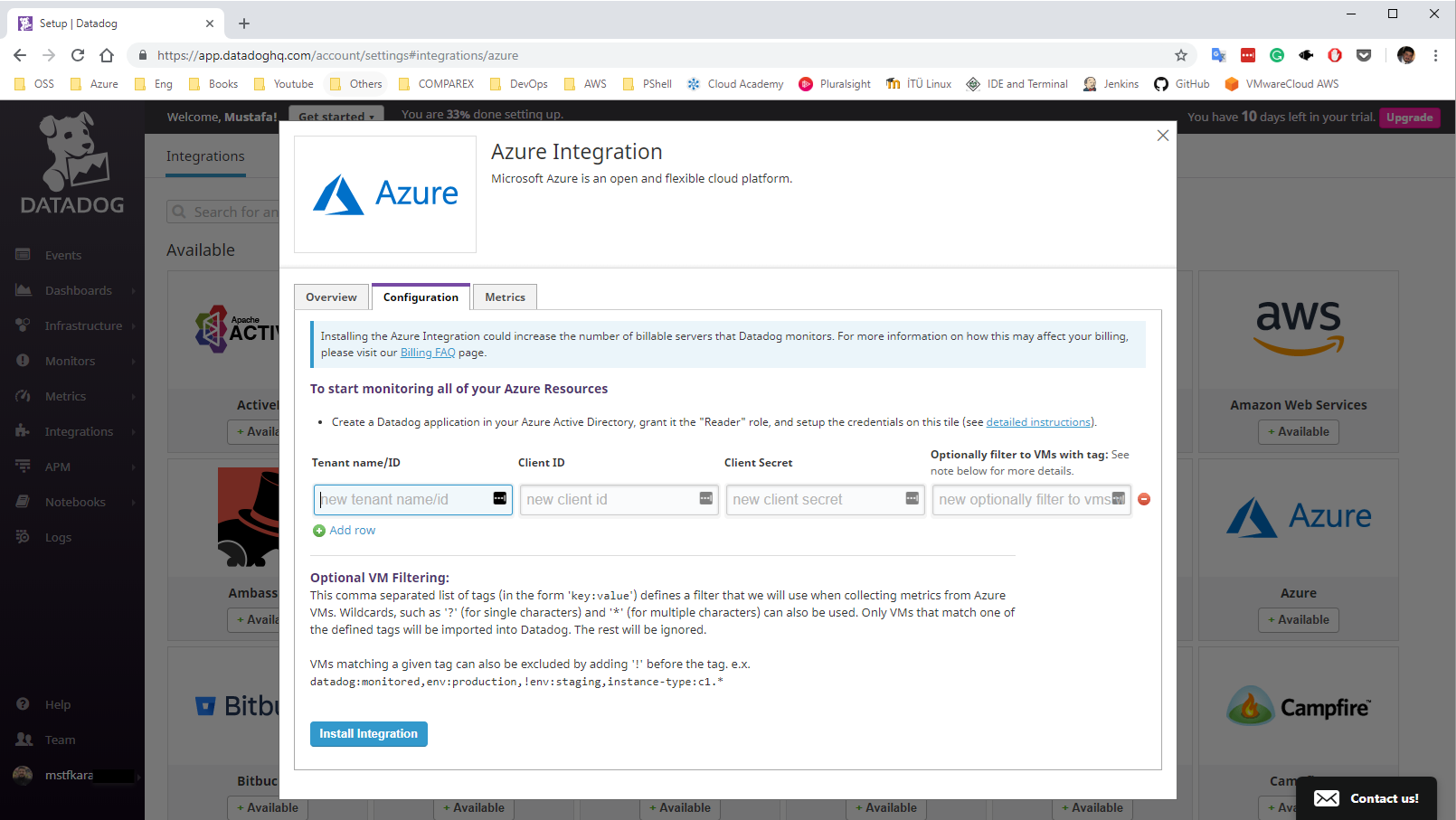Open the APM sidebar icon
The image size is (1456, 820).
24,467
